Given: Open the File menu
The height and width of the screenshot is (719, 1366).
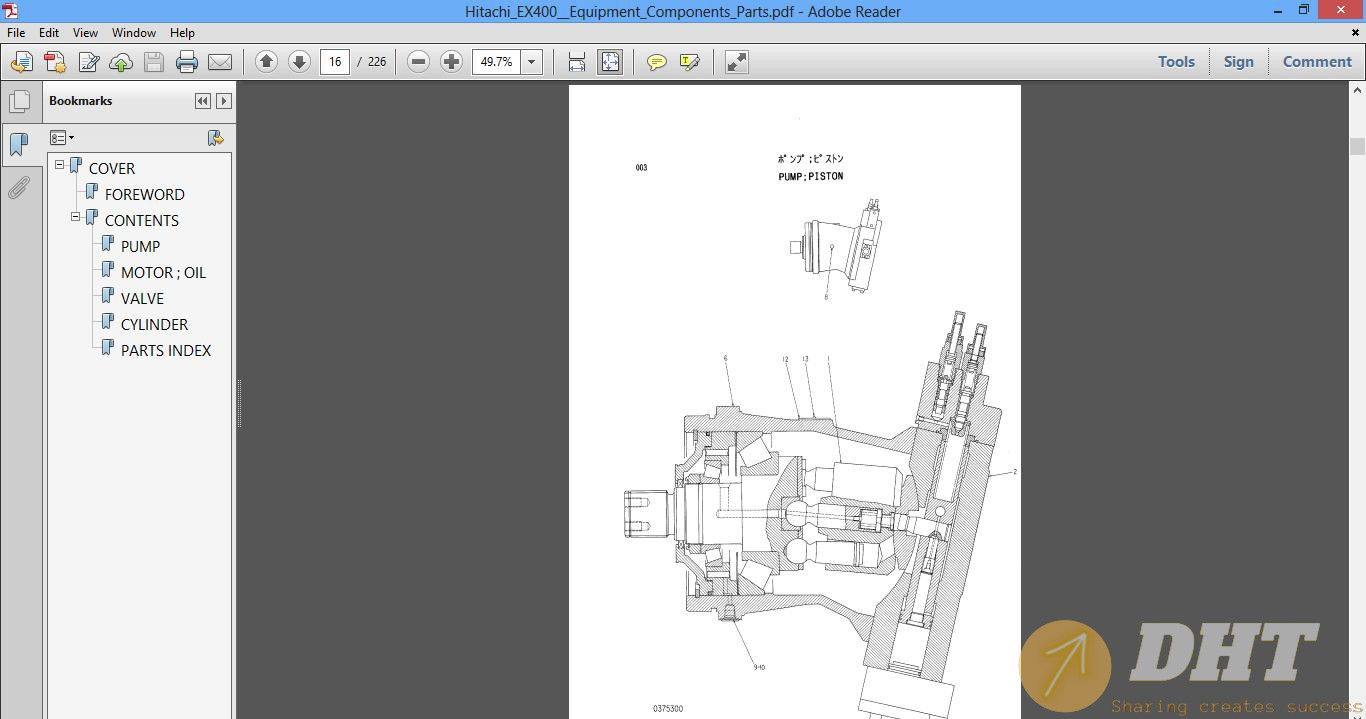Looking at the screenshot, I should tap(16, 33).
